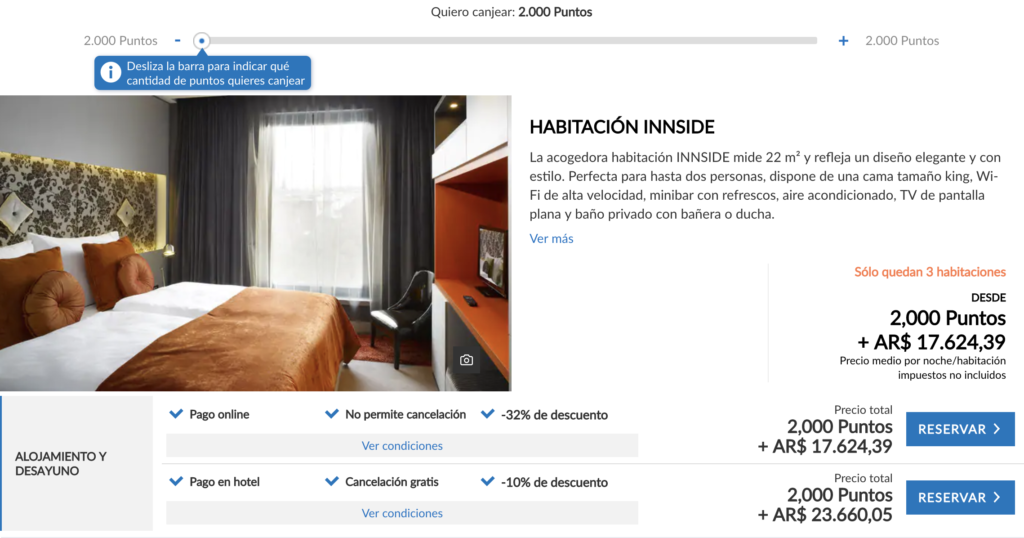Screen dimensions: 1024x538
Task: Click the 'DESDE' label above the price
Action: click(x=988, y=298)
